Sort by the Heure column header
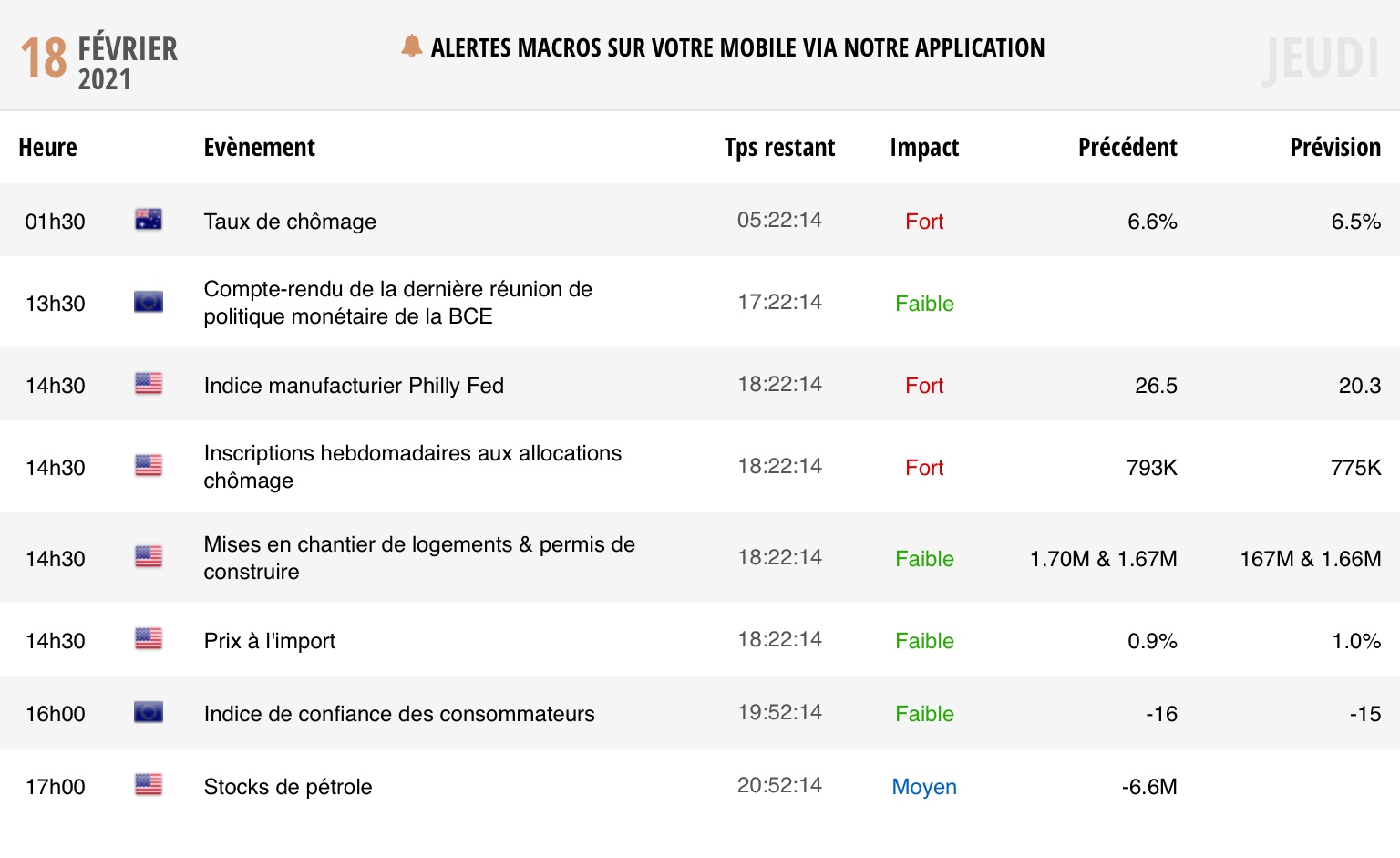The height and width of the screenshot is (858, 1400). point(47,148)
